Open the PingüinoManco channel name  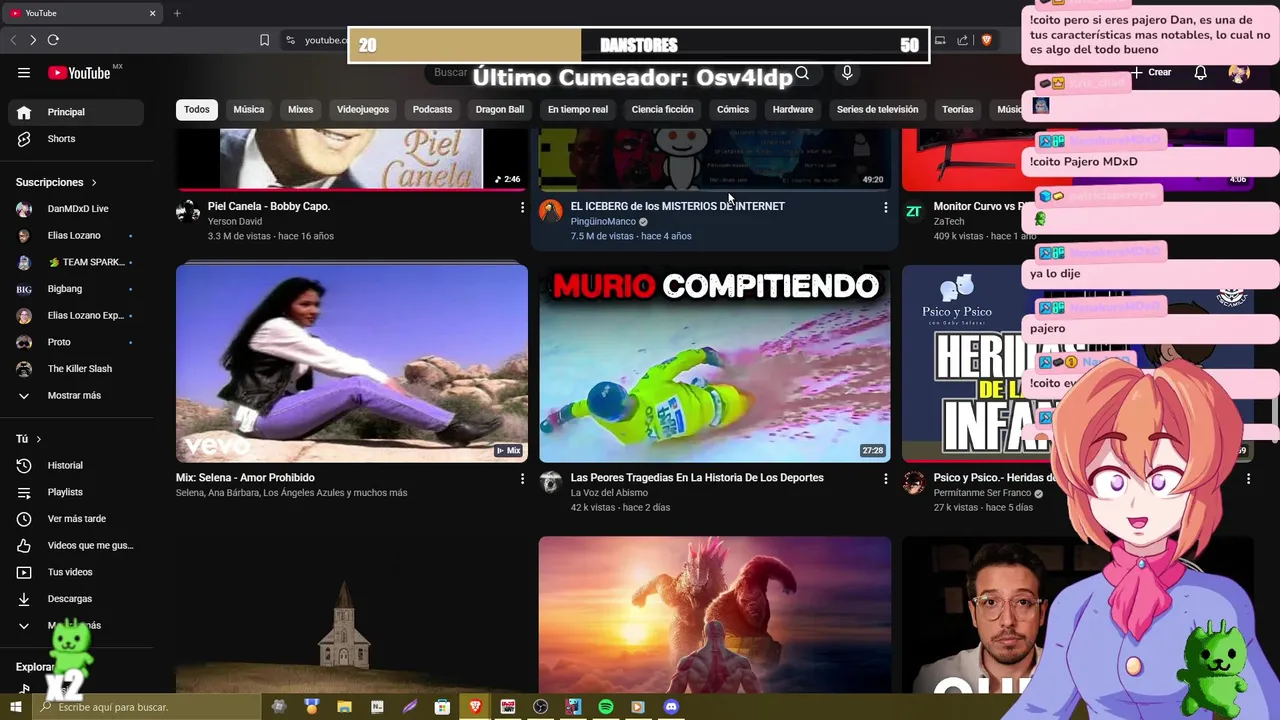(x=603, y=222)
